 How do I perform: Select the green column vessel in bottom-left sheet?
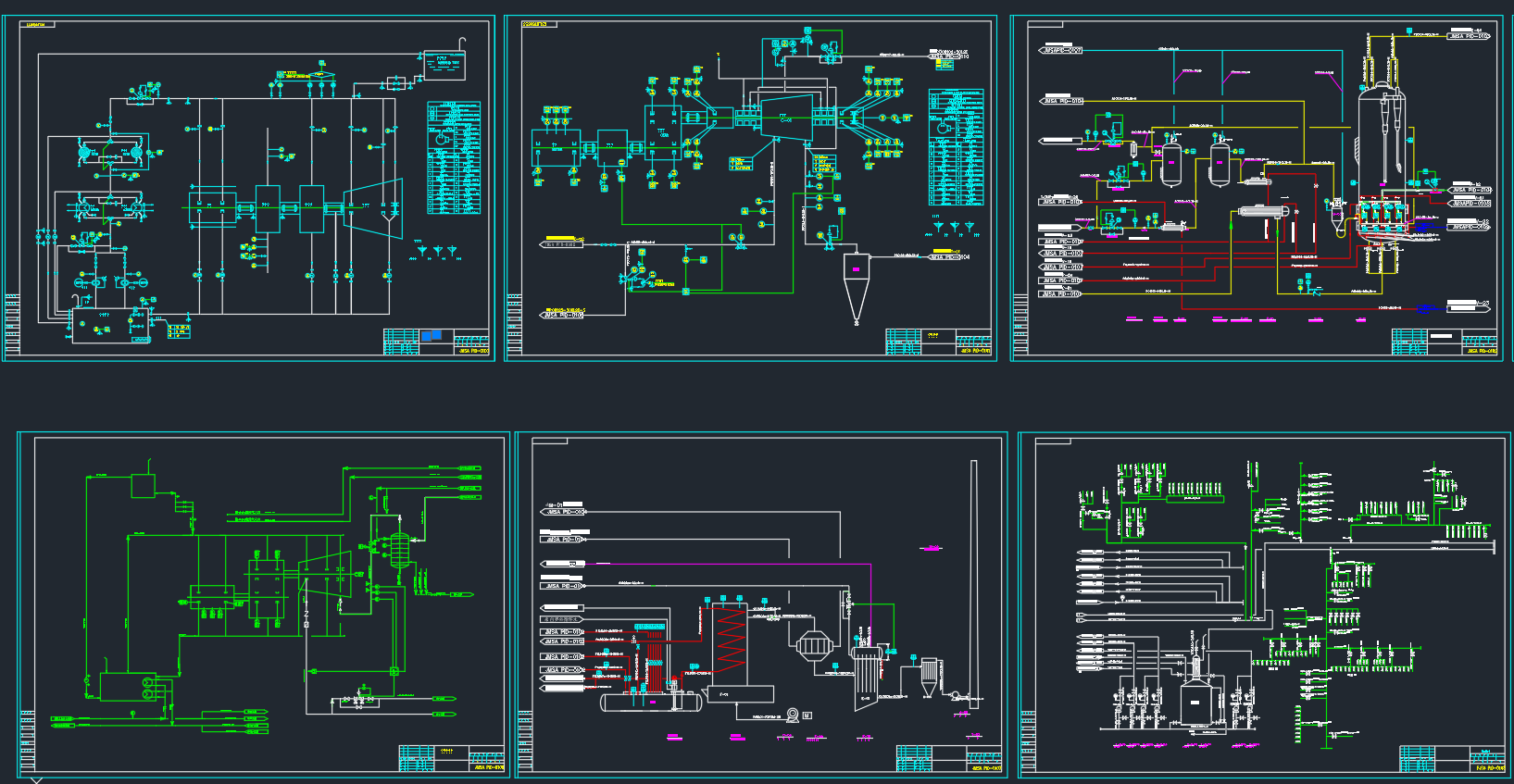click(399, 549)
